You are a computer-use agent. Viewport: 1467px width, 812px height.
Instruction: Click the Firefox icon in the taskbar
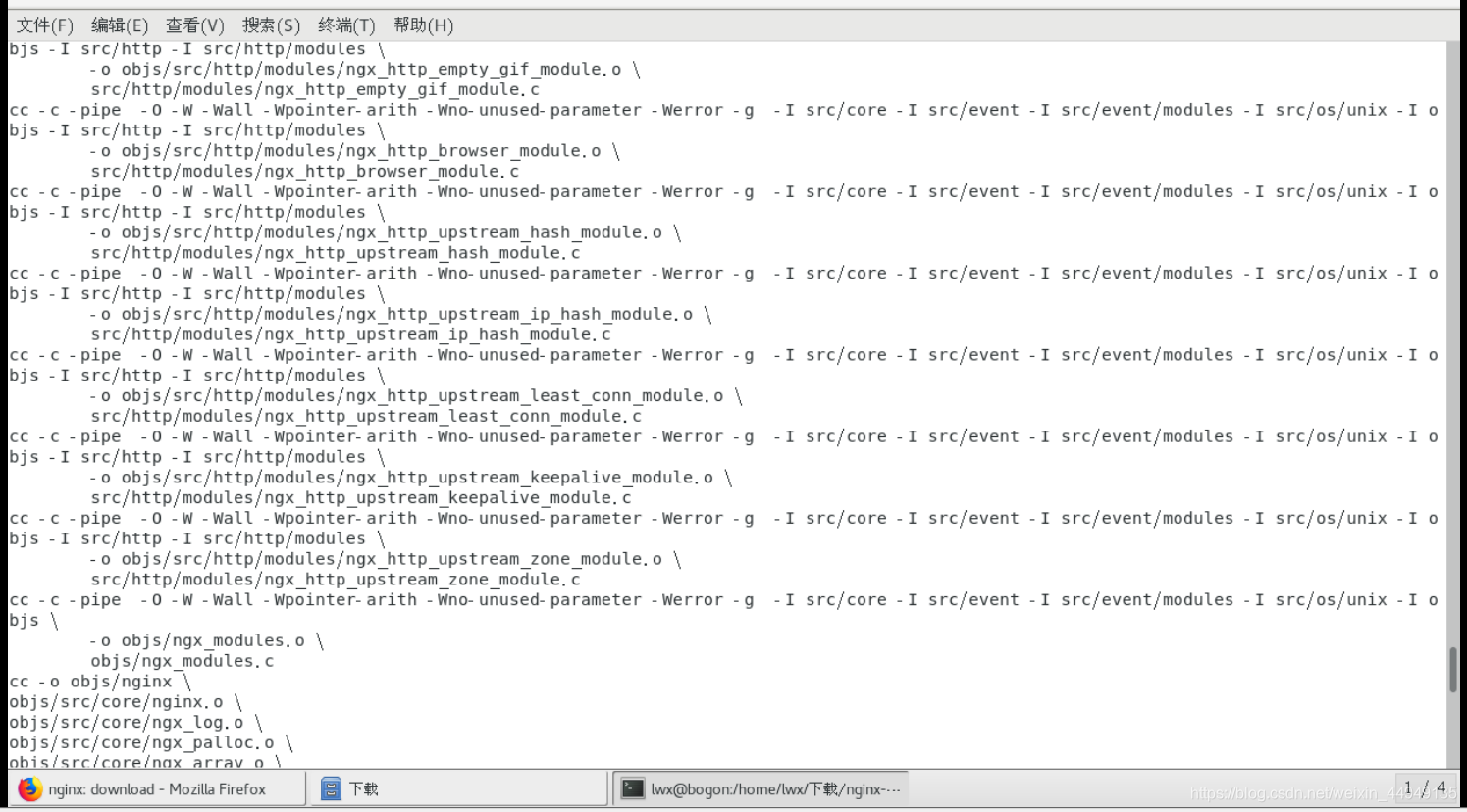(30, 788)
